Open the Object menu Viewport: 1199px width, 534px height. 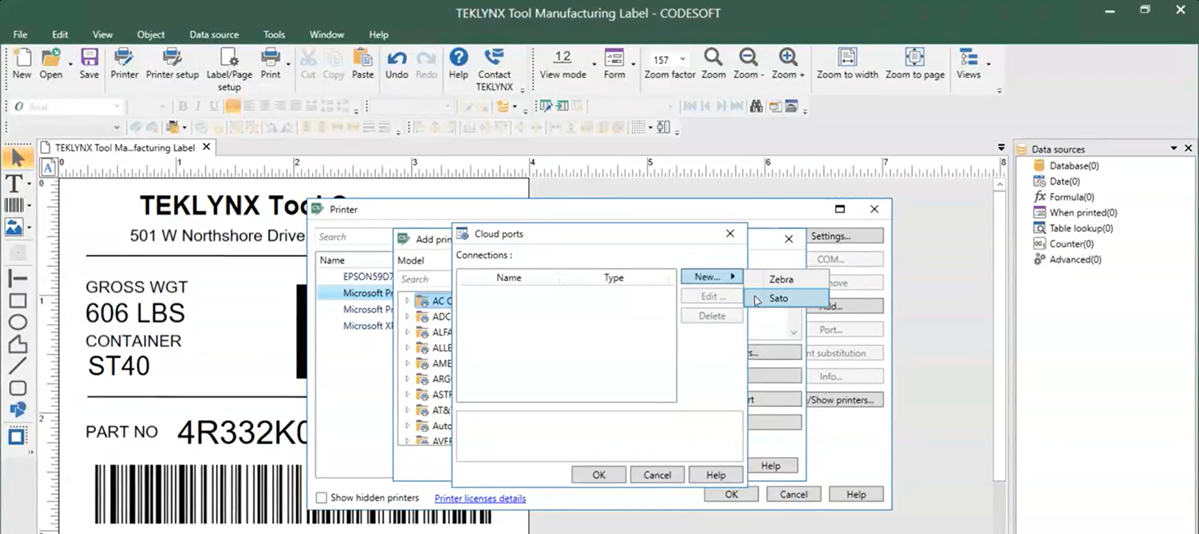pos(151,34)
